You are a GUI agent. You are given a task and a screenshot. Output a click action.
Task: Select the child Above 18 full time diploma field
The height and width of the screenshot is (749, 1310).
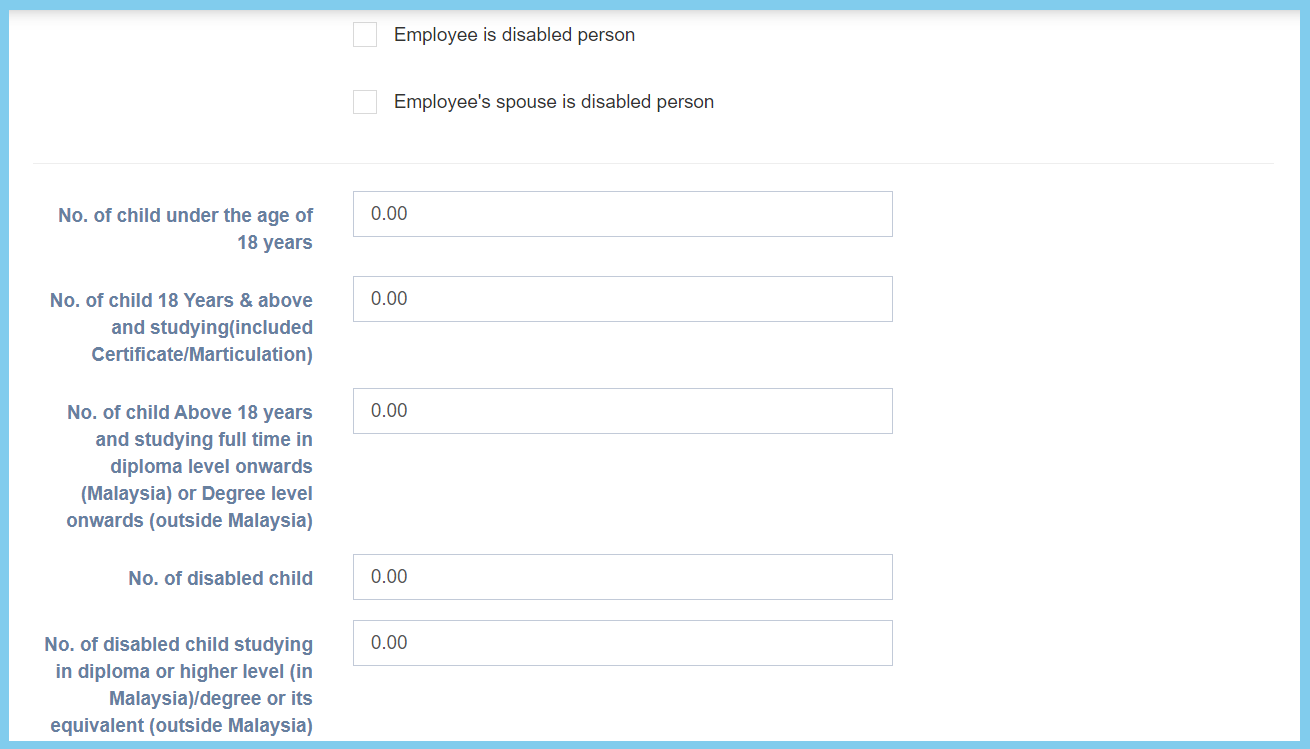622,411
